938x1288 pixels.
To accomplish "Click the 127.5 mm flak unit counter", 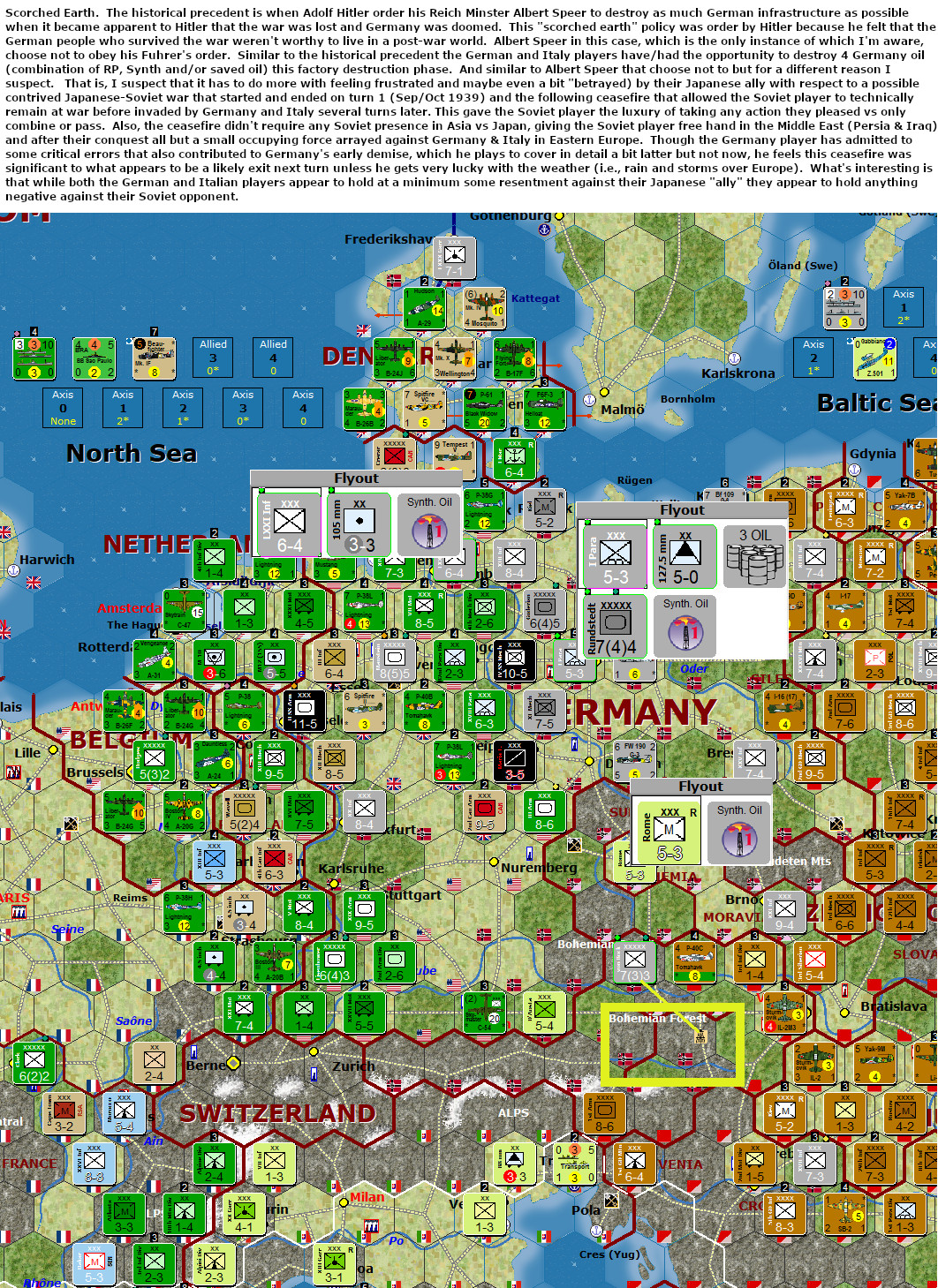I will coord(685,552).
